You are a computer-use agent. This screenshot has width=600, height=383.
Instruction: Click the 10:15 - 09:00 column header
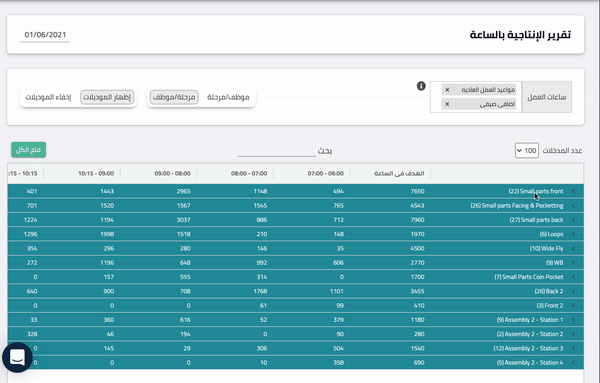(96, 173)
